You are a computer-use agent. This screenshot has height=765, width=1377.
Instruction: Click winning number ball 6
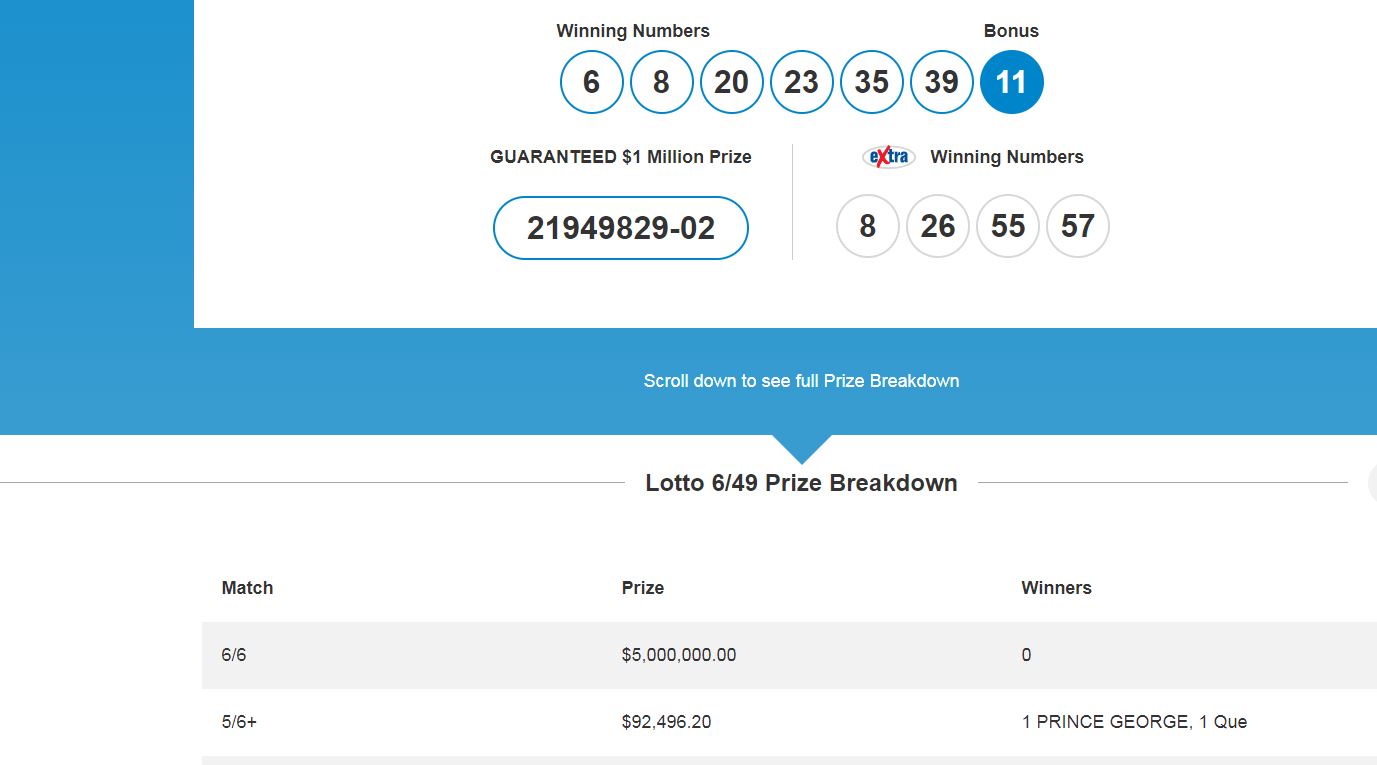click(x=591, y=82)
